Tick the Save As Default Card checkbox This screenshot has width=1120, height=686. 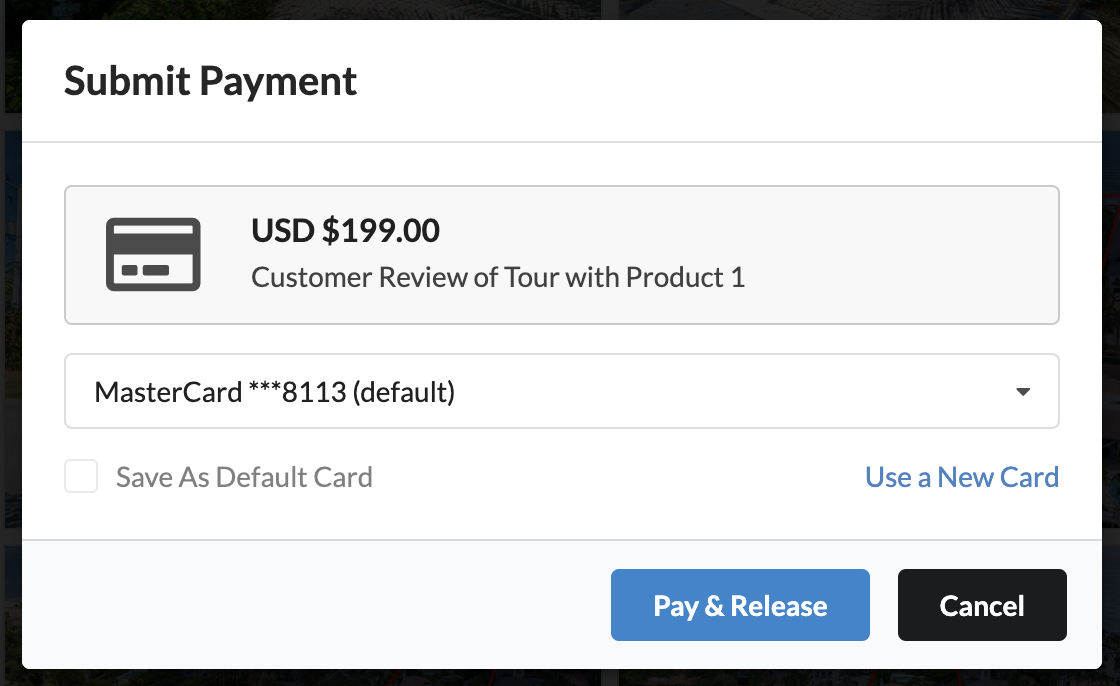coord(81,477)
